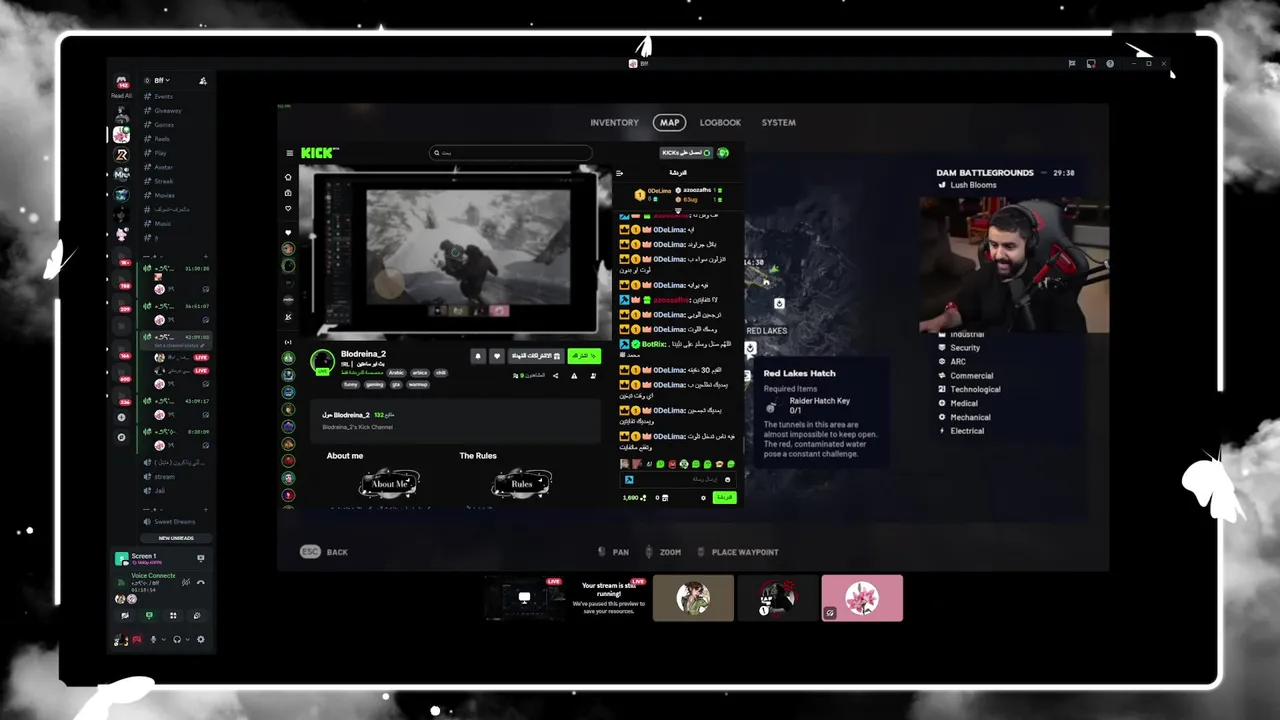Image resolution: width=1280 pixels, height=720 pixels.
Task: Click the Kick notification bell button
Action: coord(478,356)
